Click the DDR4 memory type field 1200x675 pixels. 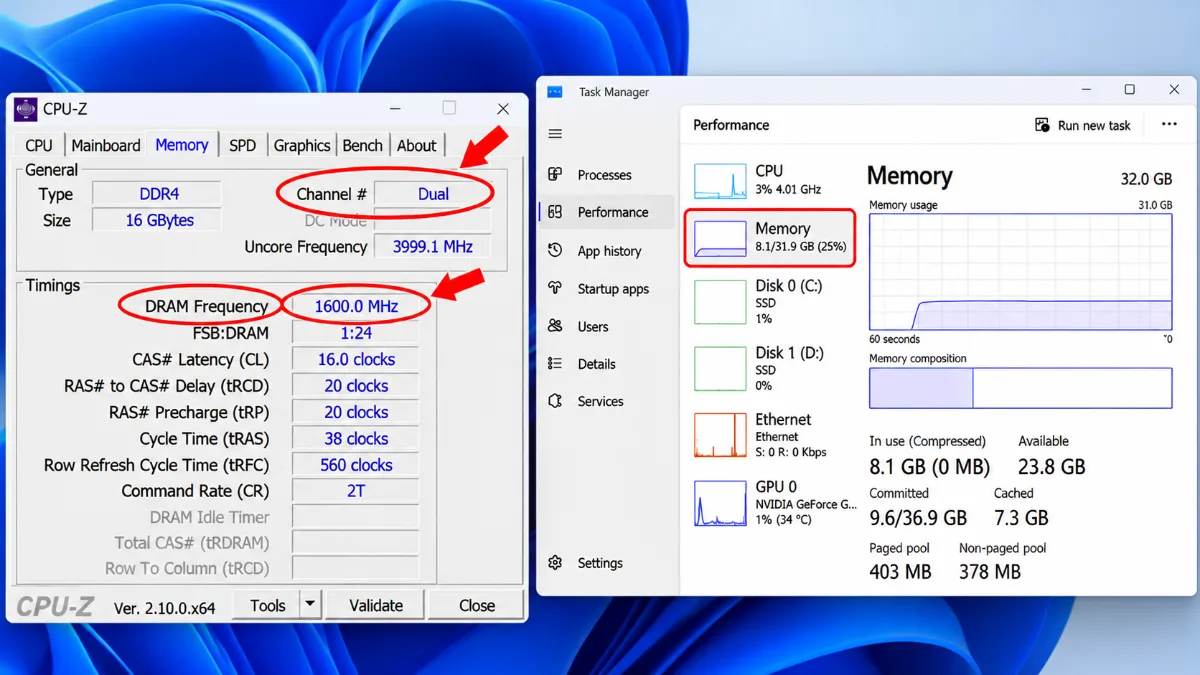(157, 194)
